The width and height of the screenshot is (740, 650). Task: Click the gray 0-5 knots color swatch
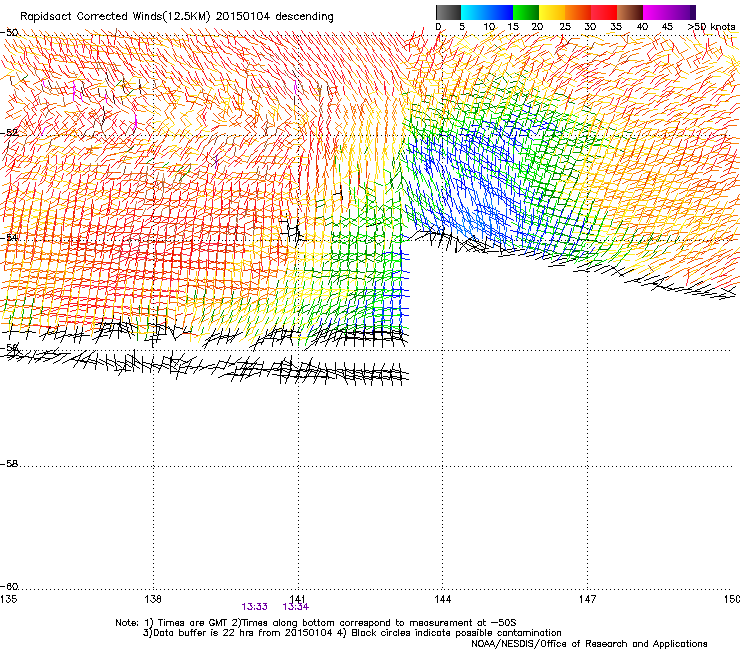[448, 12]
